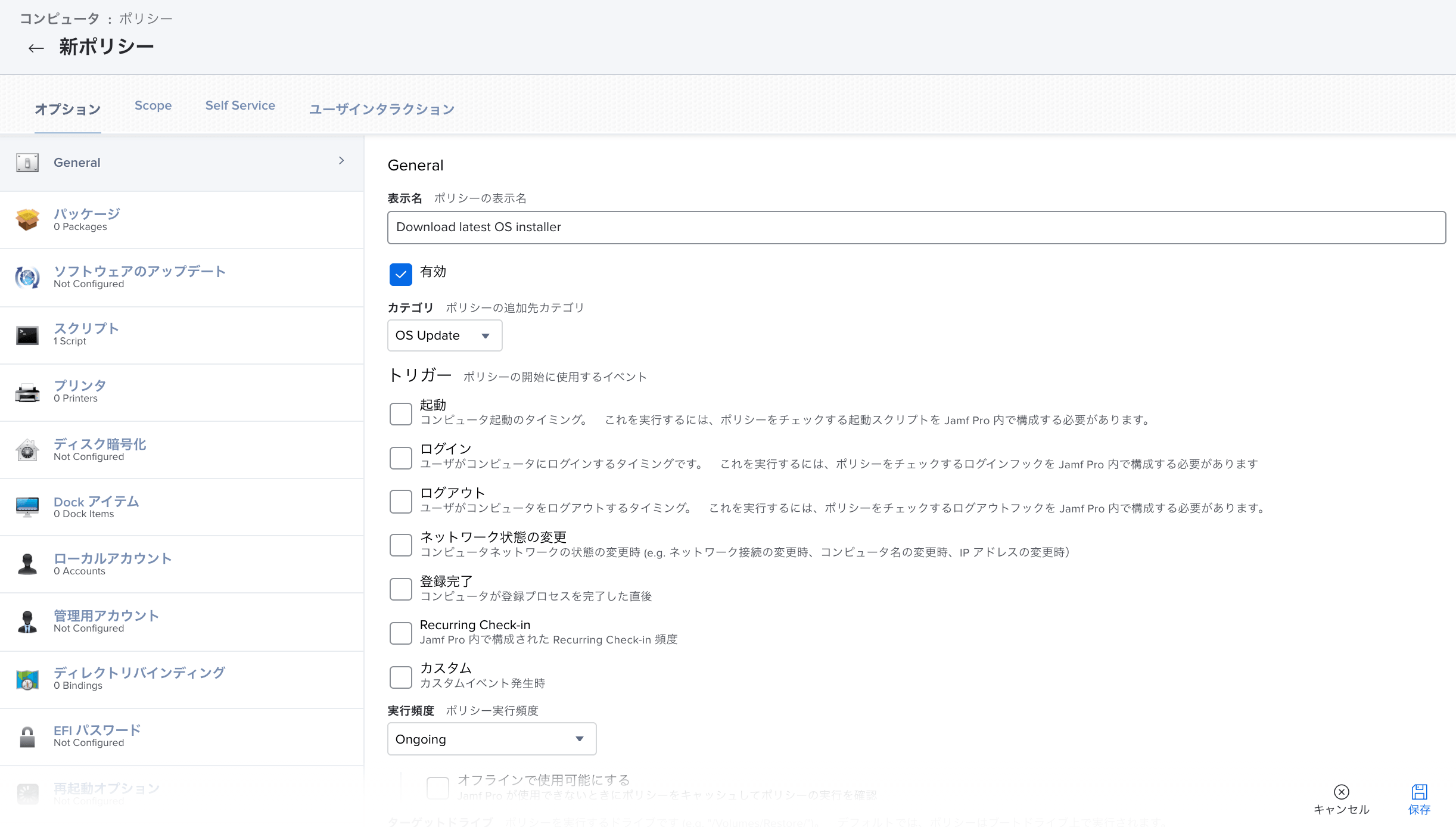The height and width of the screenshot is (827, 1456).
Task: Open the ディスク暗号化 payload link
Action: click(99, 444)
